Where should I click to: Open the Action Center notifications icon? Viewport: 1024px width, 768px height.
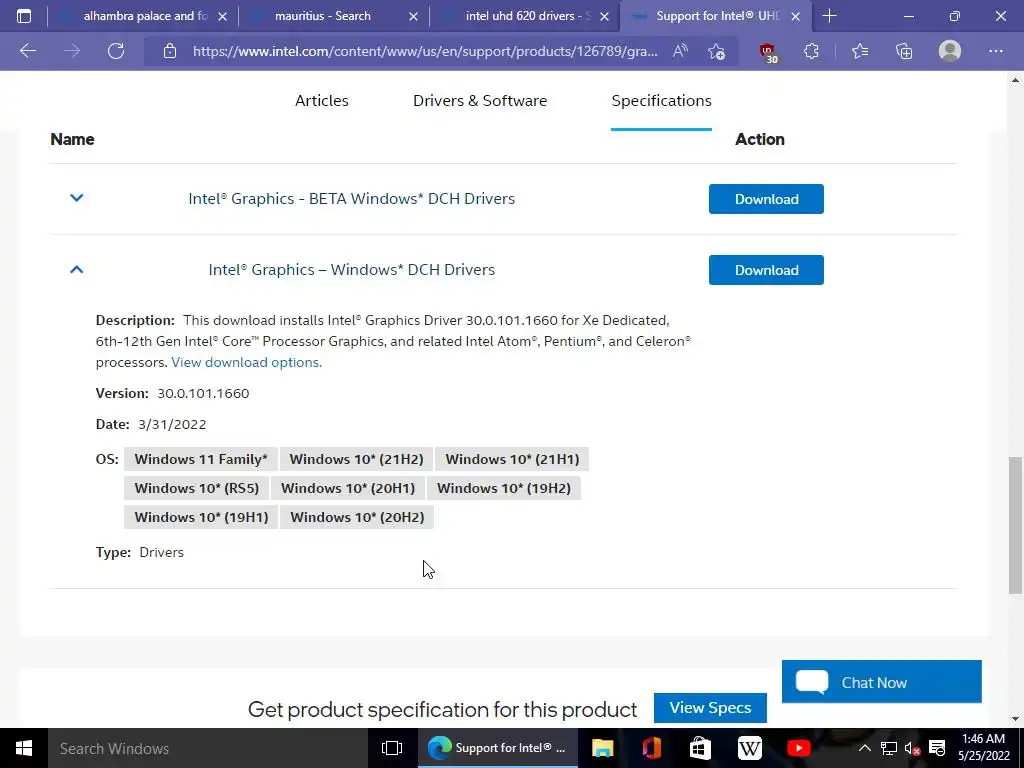[x=937, y=748]
